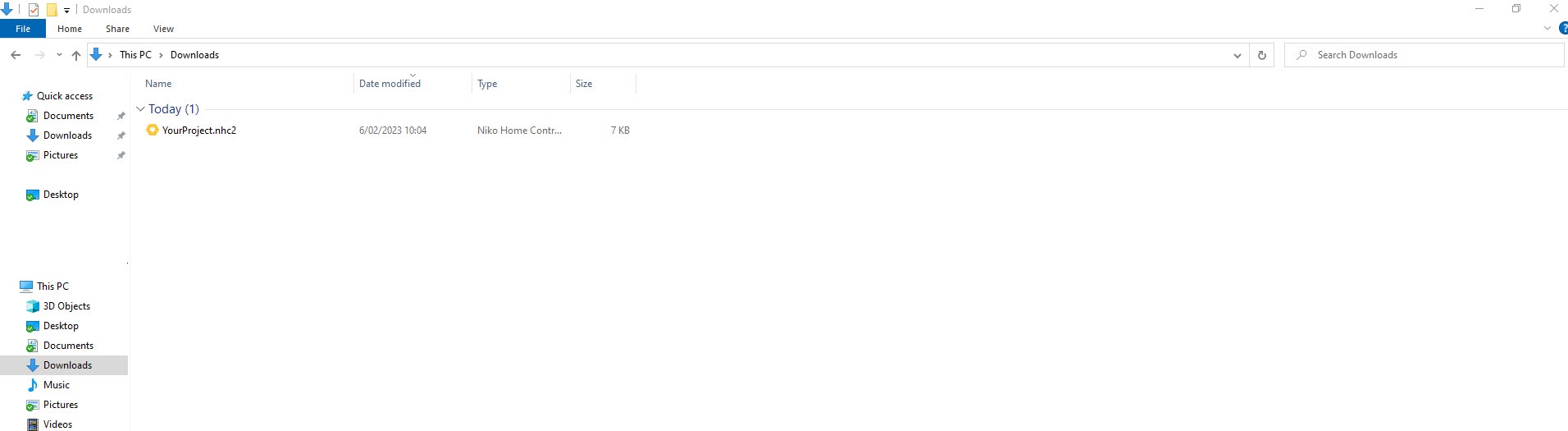Screen dimensions: 1568x431
Task: Unpin Documents from Quick access
Action: point(121,116)
